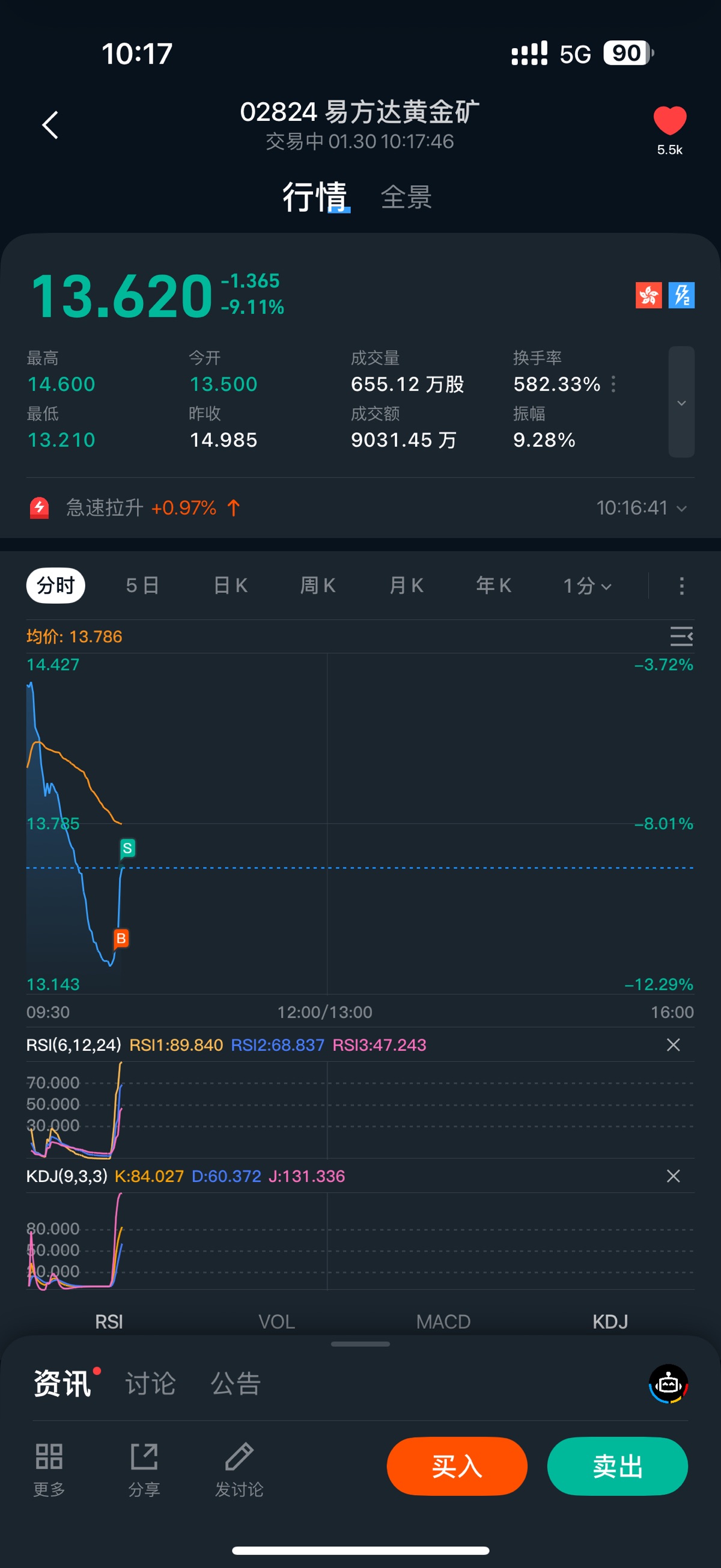Tap the B buy marker on chart
Image resolution: width=721 pixels, height=1568 pixels.
(x=121, y=938)
